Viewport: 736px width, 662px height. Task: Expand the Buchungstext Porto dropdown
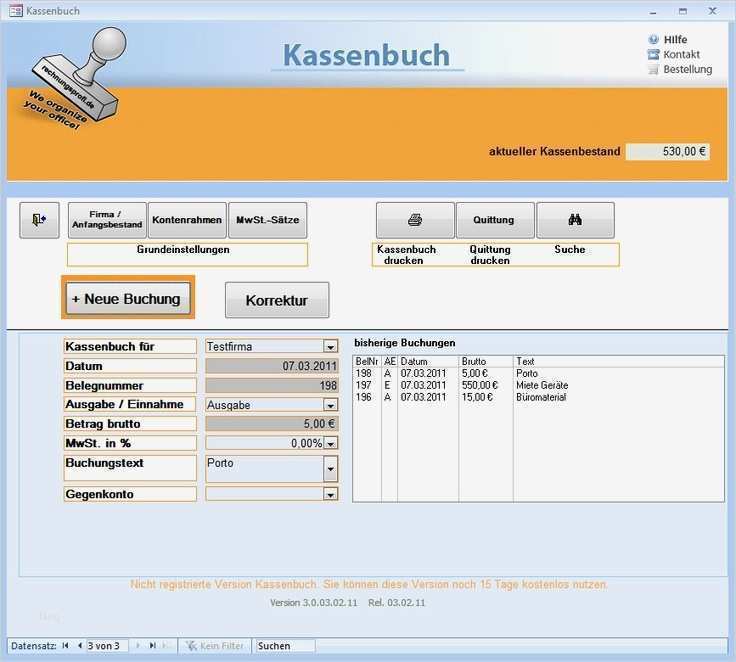coord(330,469)
